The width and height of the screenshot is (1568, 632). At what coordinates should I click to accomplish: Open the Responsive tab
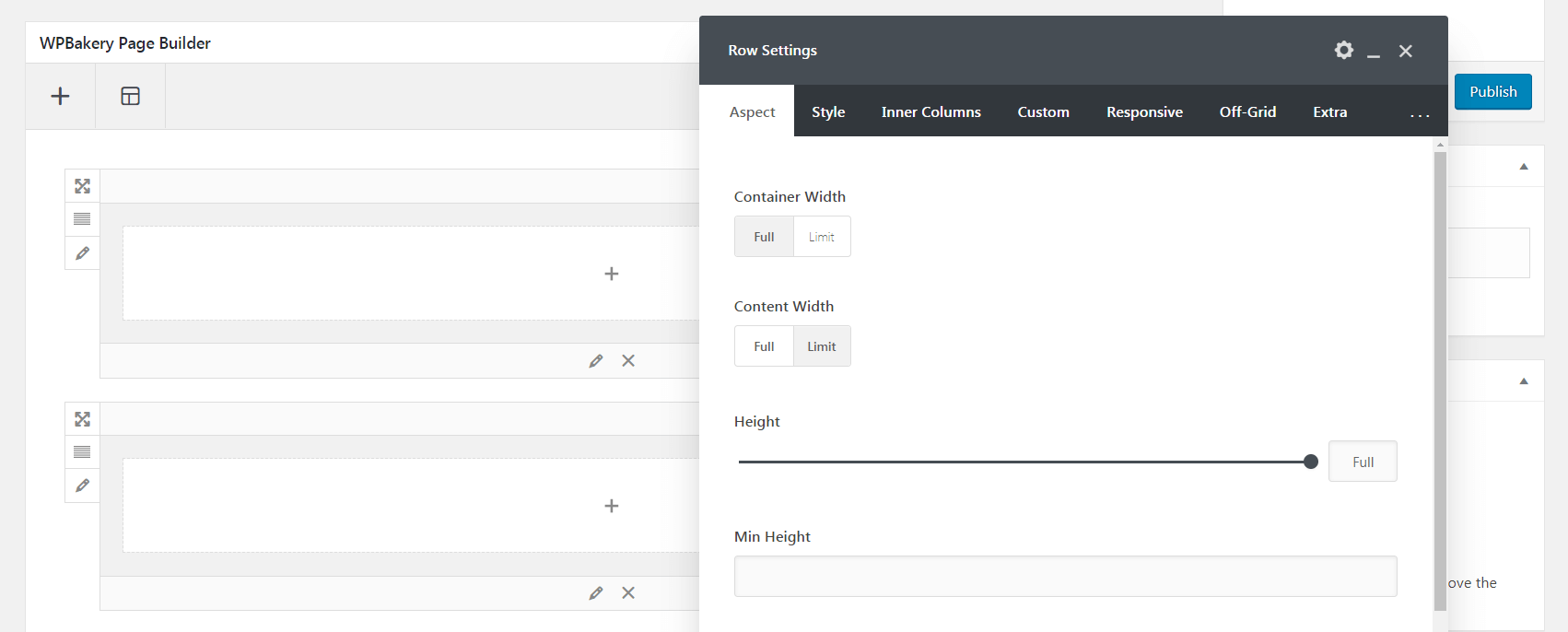coord(1144,111)
